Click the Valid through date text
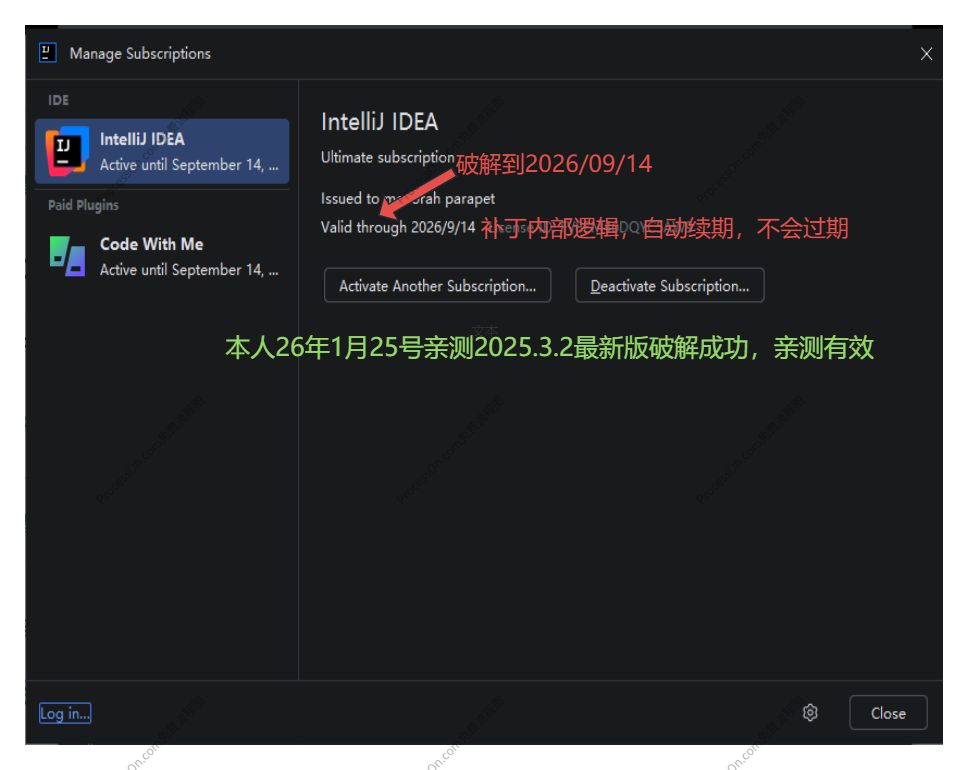The width and height of the screenshot is (968, 770). point(398,227)
